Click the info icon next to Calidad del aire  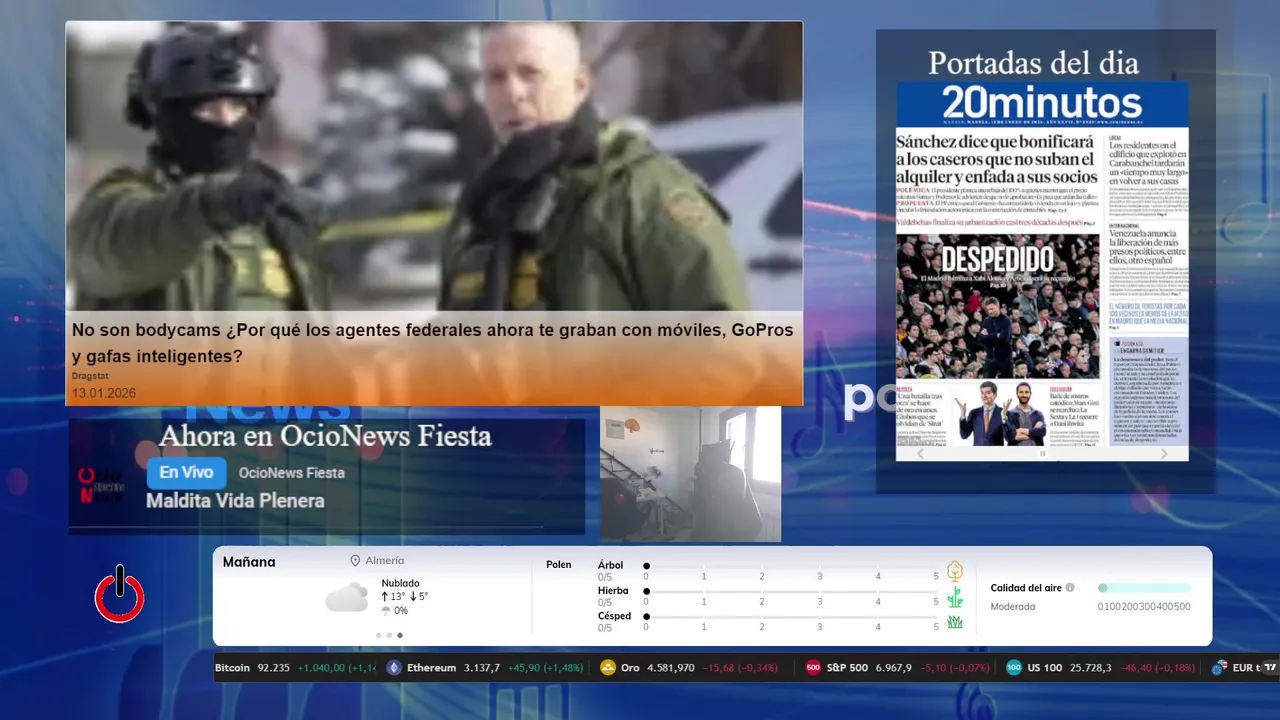pyautogui.click(x=1070, y=588)
